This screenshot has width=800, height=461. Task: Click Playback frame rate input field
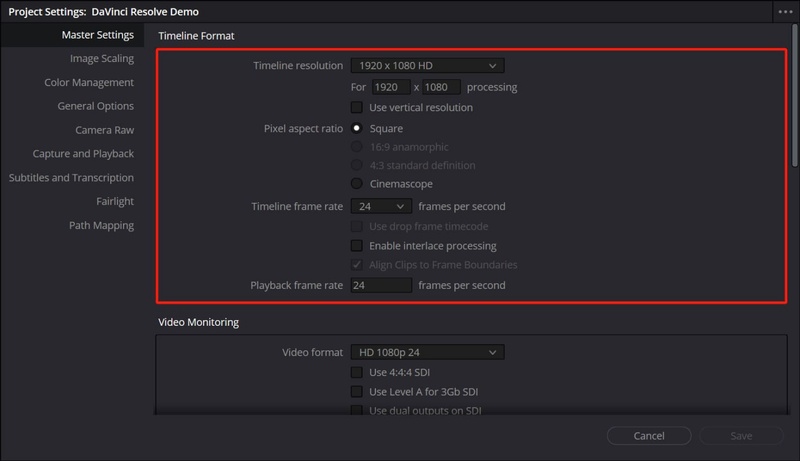coord(381,285)
